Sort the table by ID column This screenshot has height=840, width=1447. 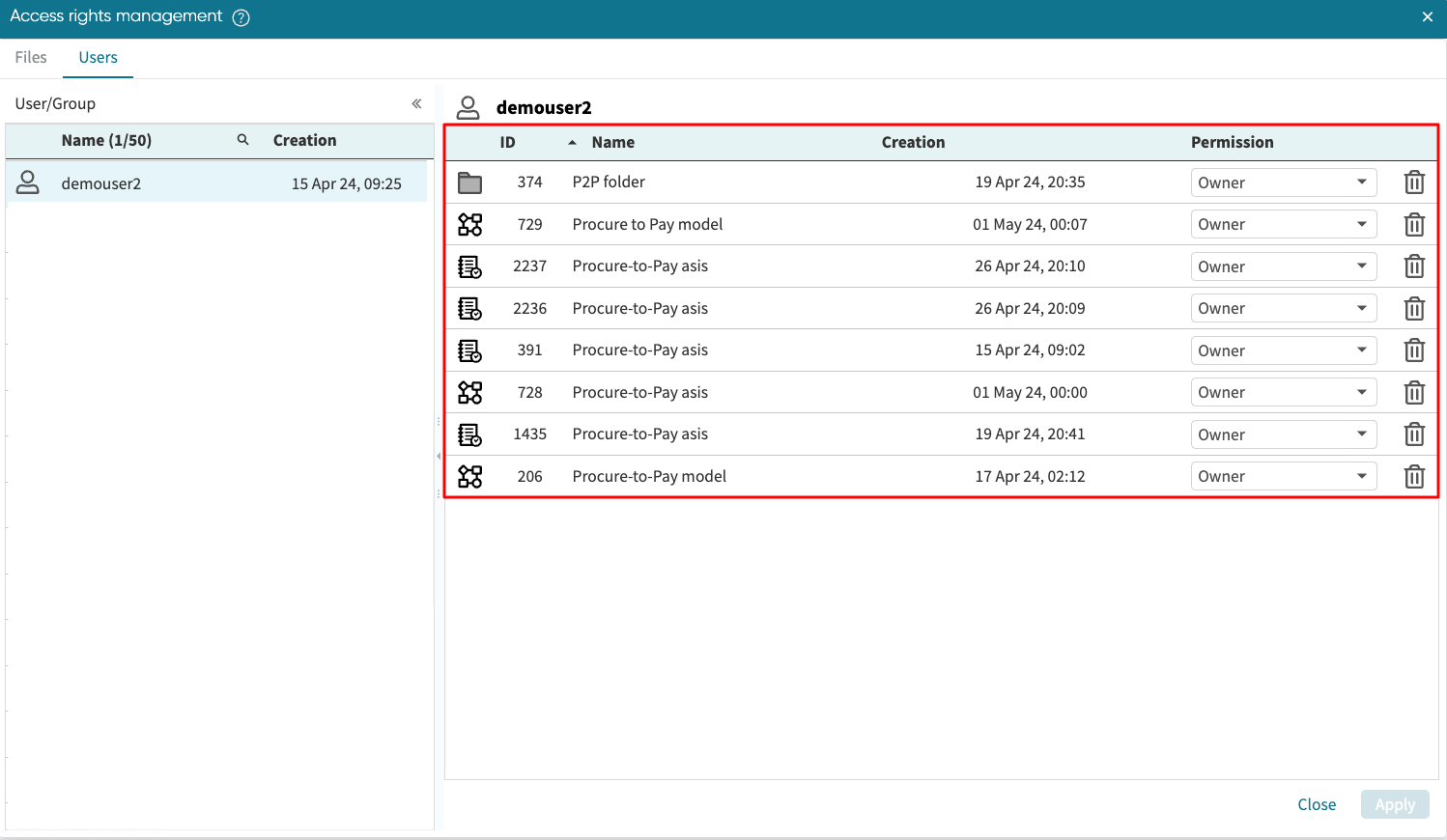pyautogui.click(x=507, y=142)
